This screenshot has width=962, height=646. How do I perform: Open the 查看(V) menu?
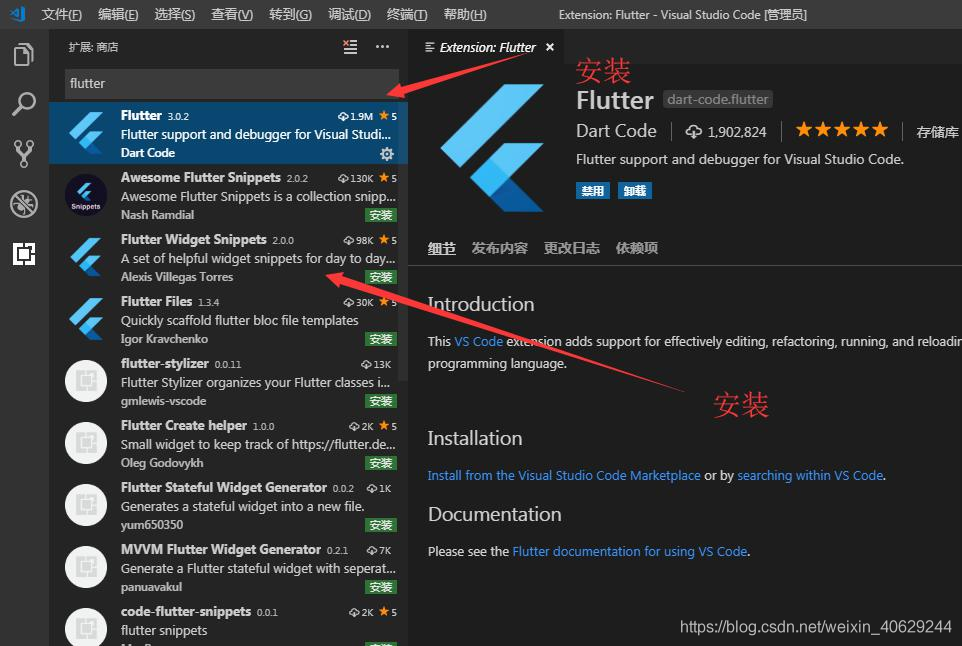[x=232, y=14]
